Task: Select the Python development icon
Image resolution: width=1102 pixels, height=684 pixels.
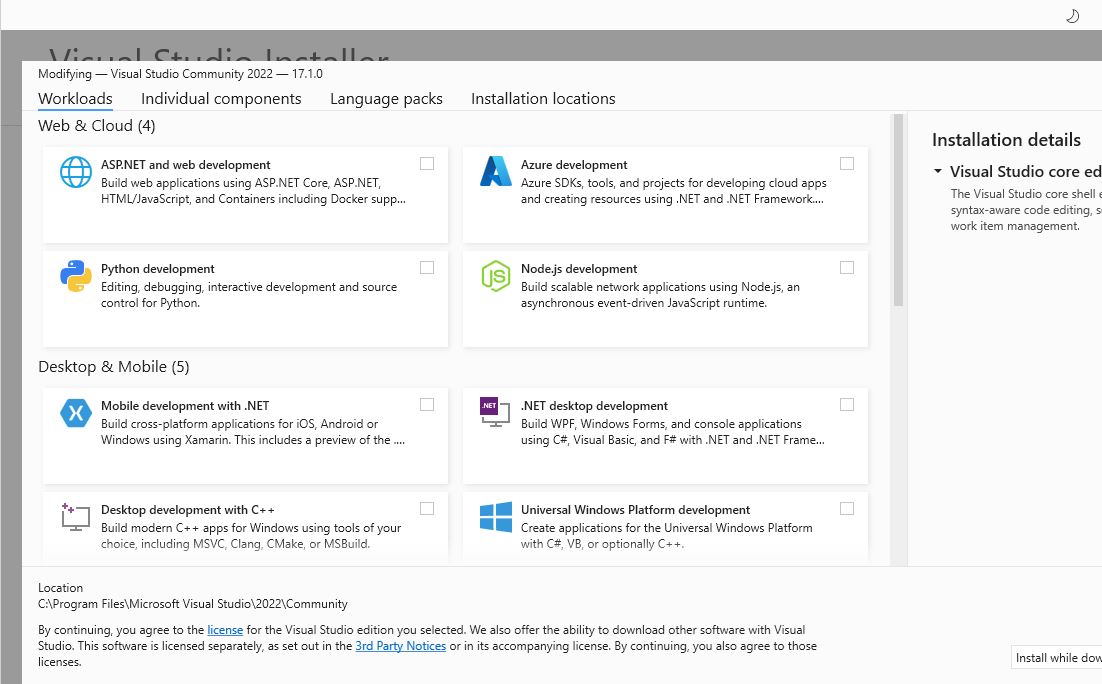Action: pyautogui.click(x=74, y=277)
